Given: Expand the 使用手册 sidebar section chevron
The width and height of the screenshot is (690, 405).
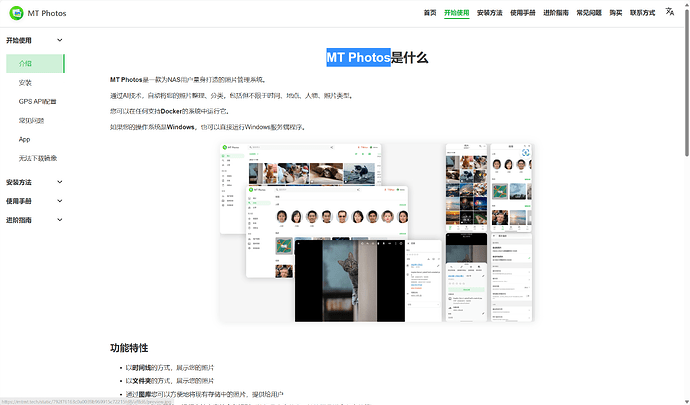Looking at the screenshot, I should (x=59, y=201).
